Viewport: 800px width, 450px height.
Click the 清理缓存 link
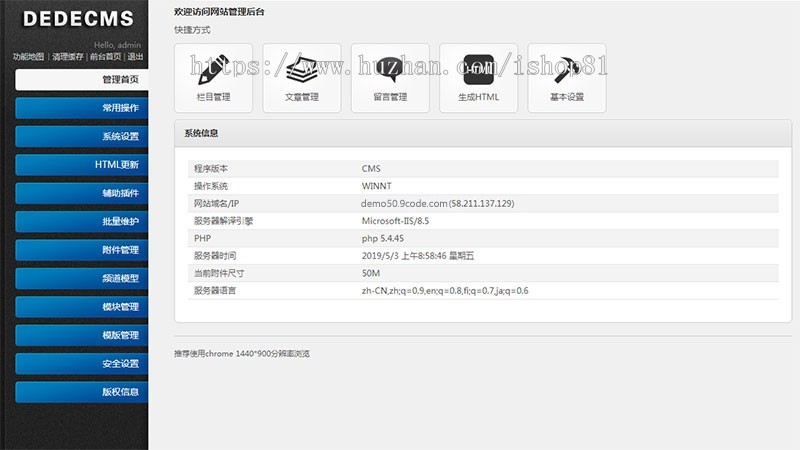click(x=68, y=57)
